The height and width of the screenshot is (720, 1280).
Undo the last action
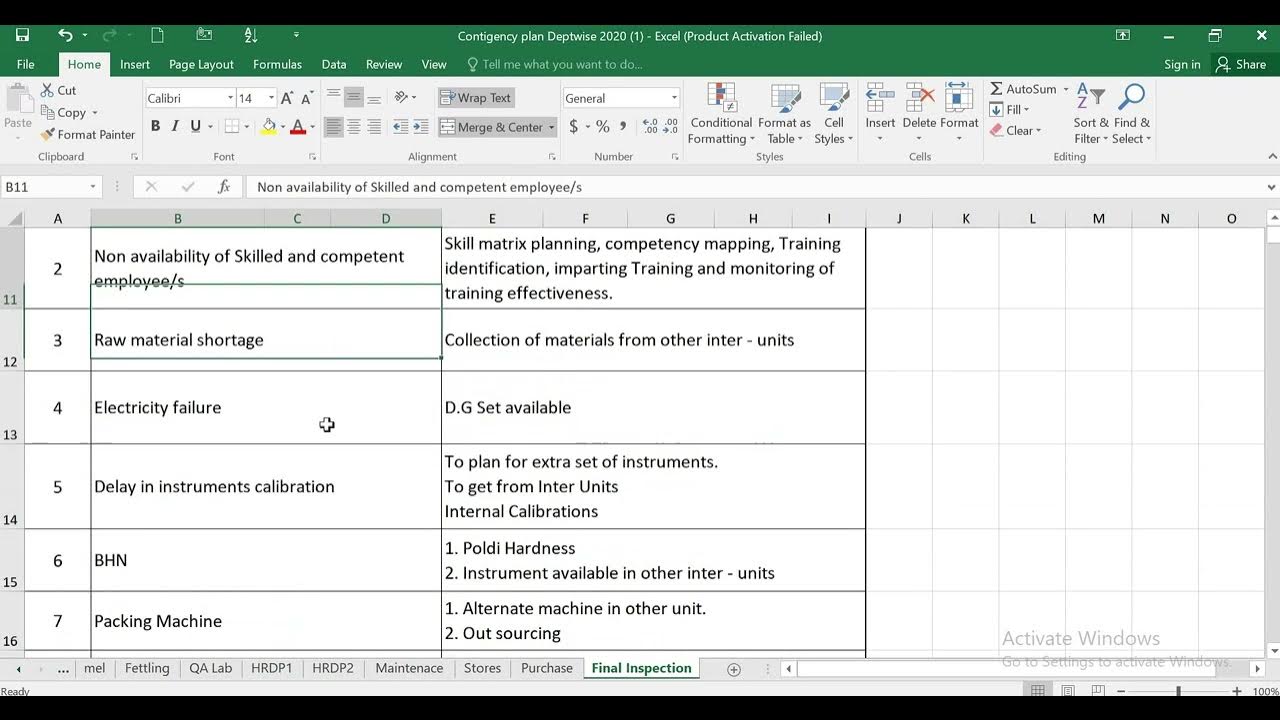(65, 35)
